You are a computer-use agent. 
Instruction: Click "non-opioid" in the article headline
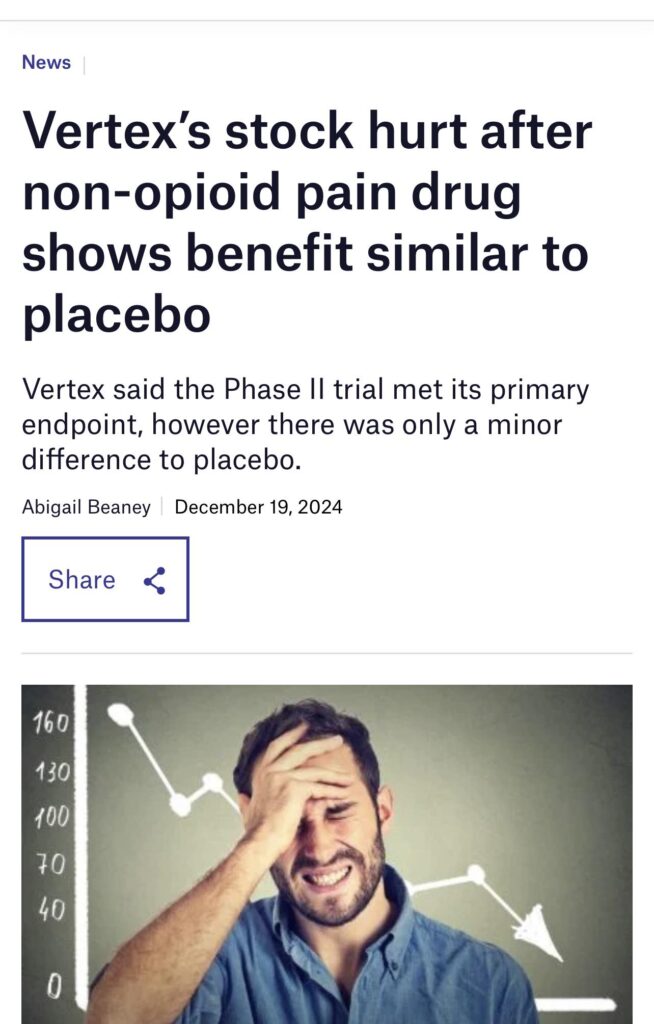tap(147, 193)
